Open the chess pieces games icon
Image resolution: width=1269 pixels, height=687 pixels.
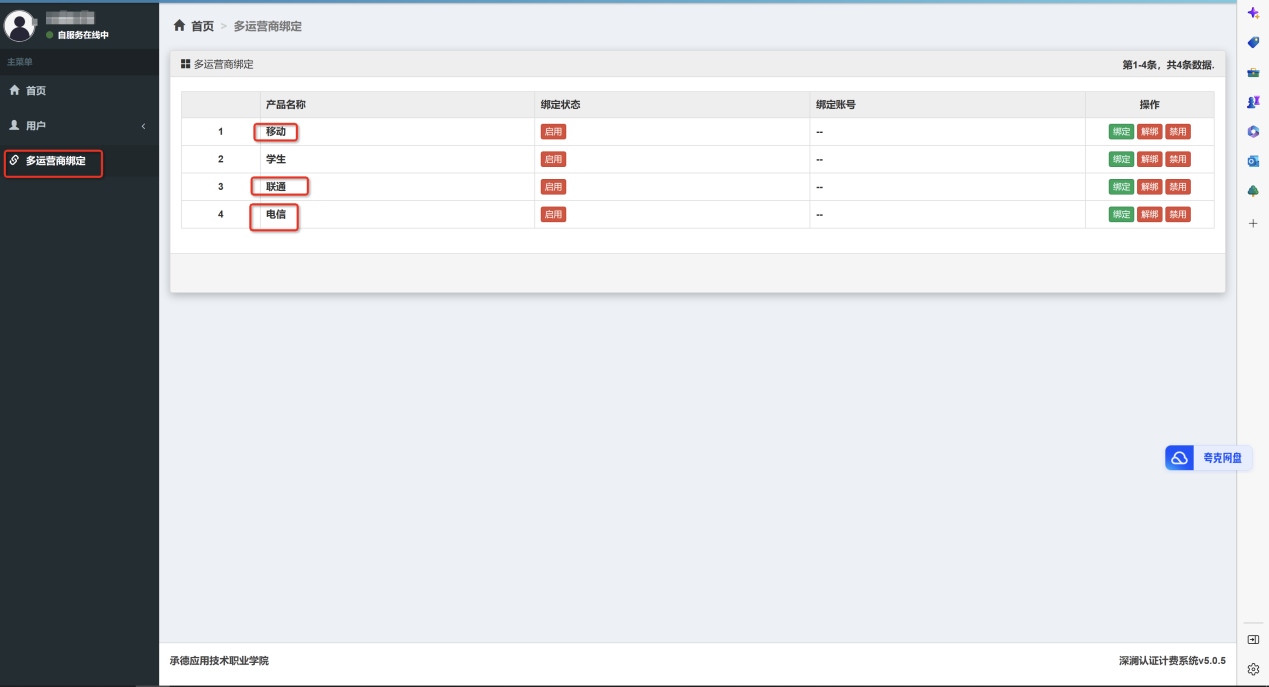point(1253,102)
